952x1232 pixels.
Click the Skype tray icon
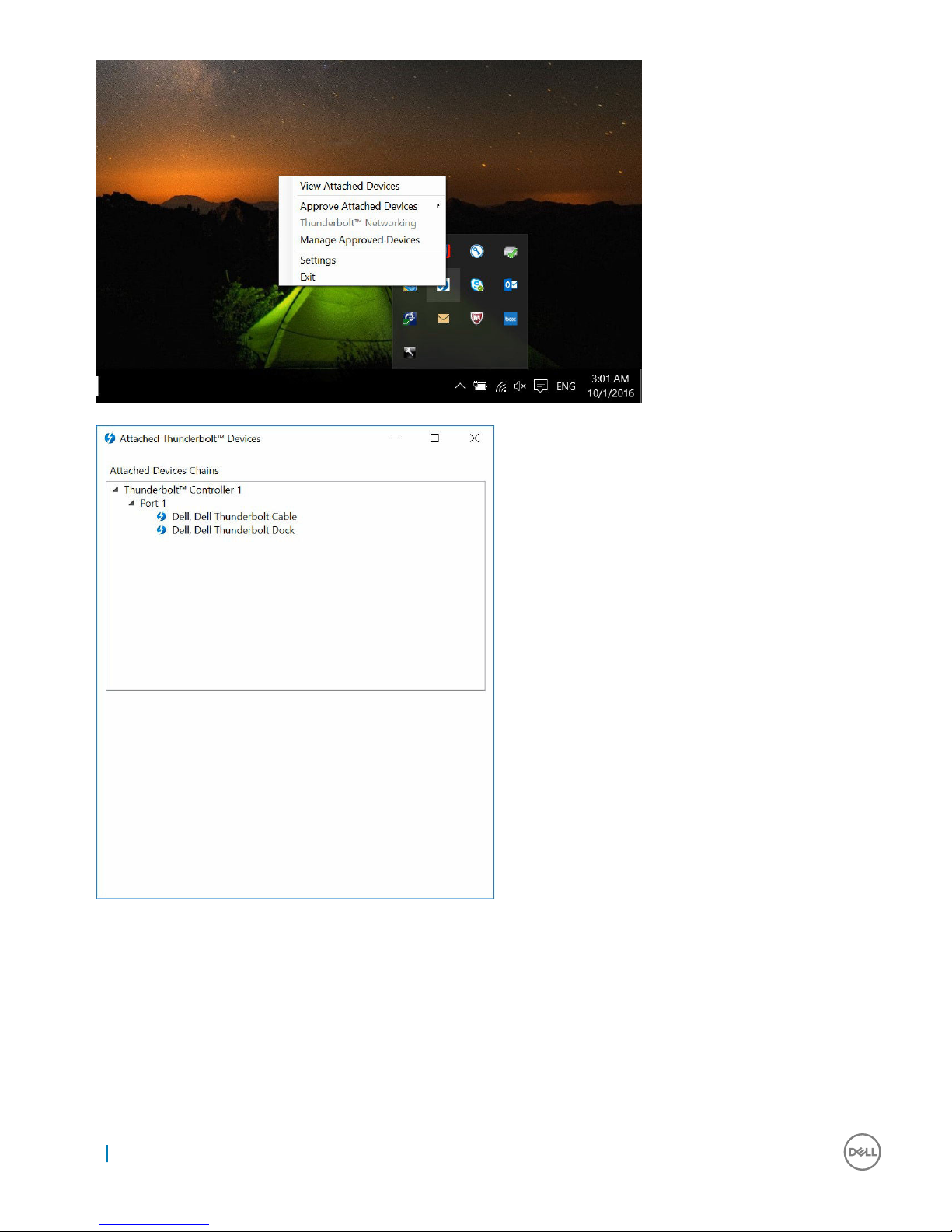477,285
